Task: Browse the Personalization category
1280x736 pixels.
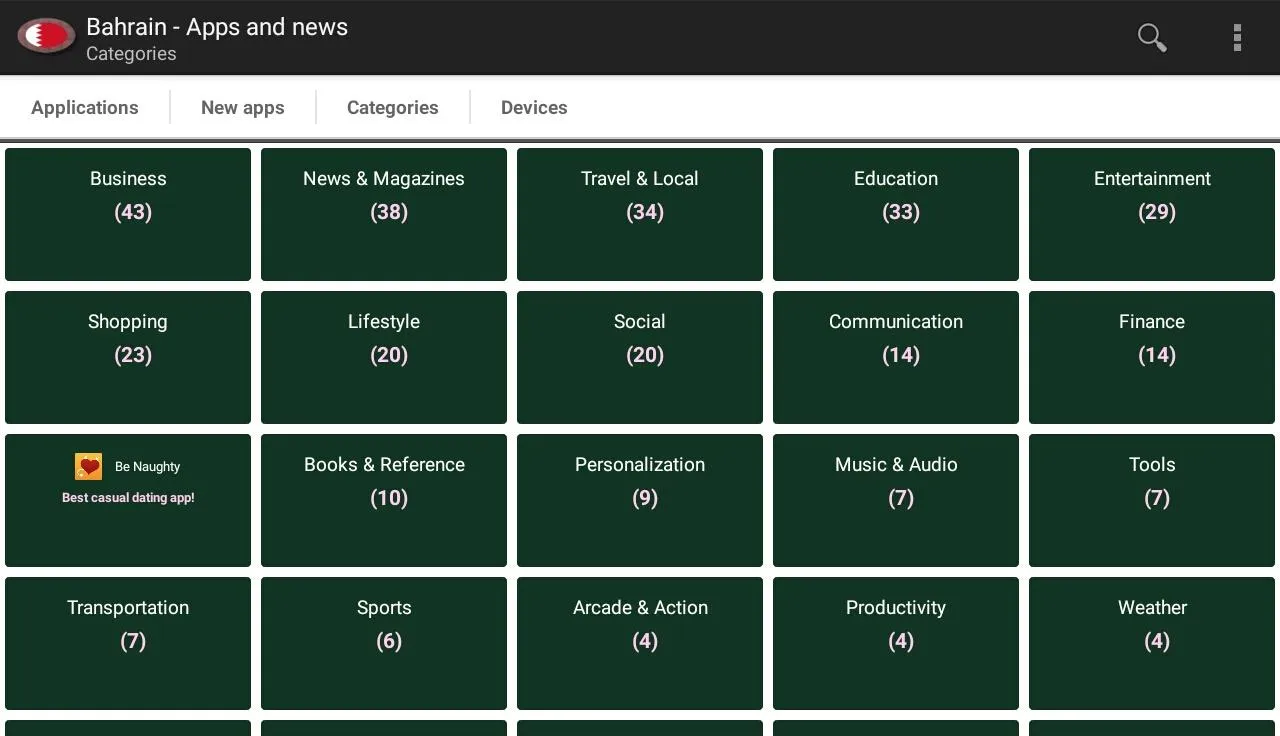Action: point(640,501)
